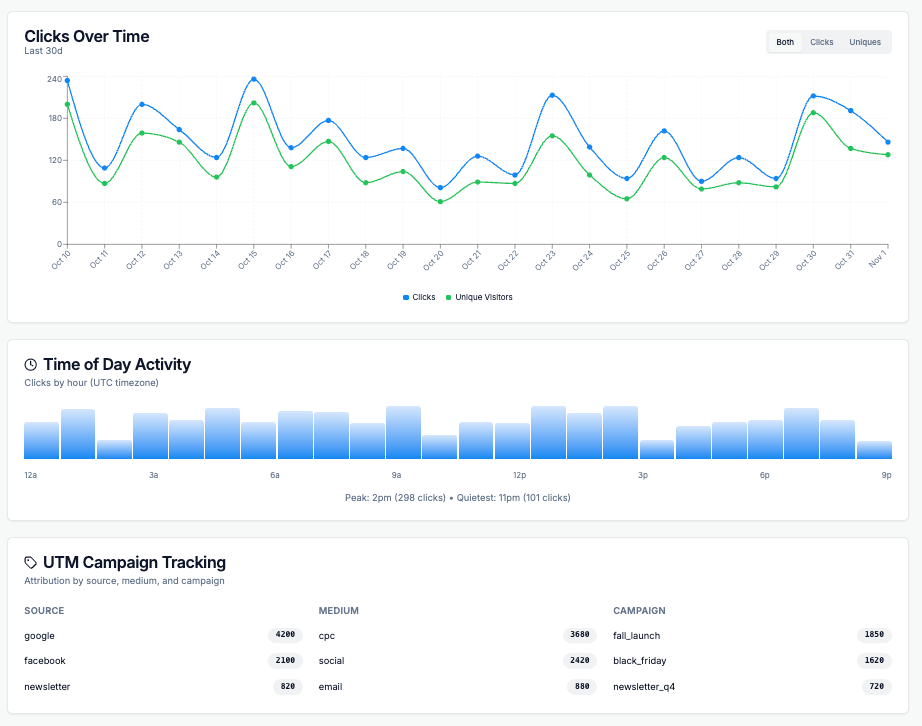Enable the Uniques view
This screenshot has height=726, width=922.
tap(866, 42)
